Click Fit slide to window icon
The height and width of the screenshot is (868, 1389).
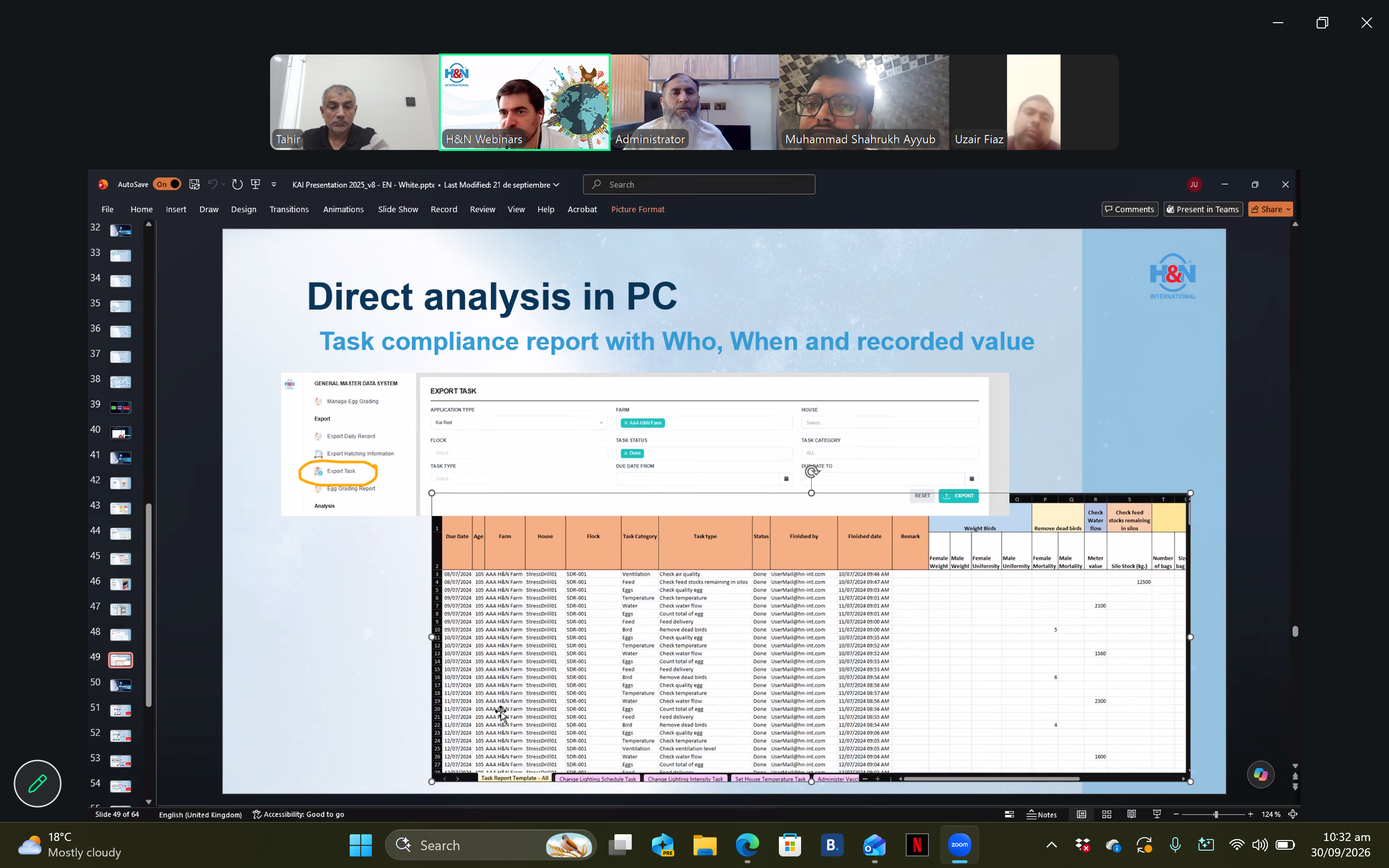pyautogui.click(x=1293, y=814)
